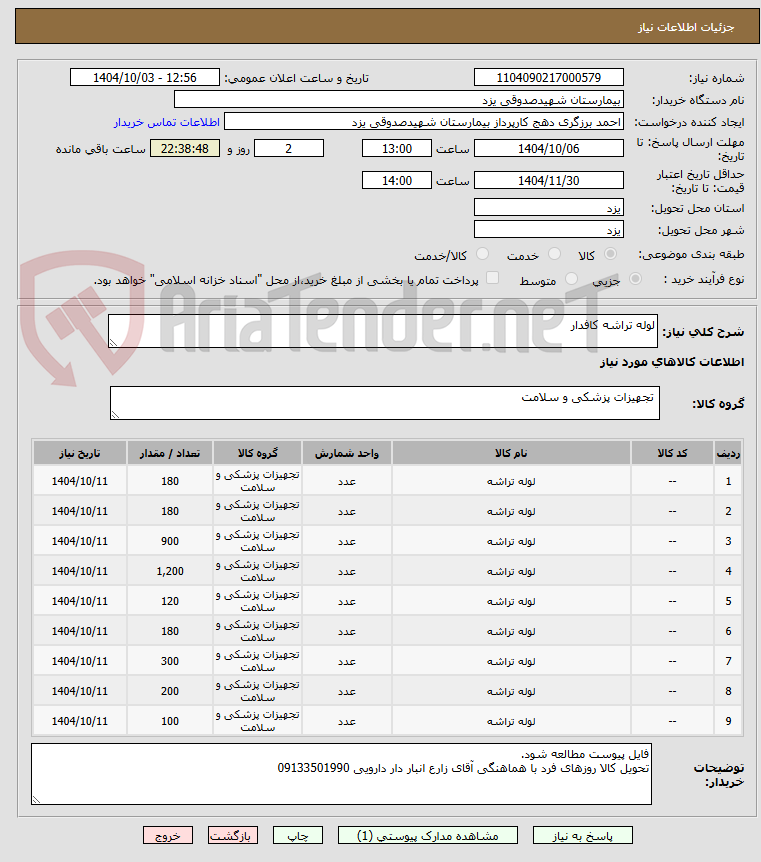This screenshot has height=862, width=761.
Task: Click the گروه کالا column header
Action: point(257,453)
